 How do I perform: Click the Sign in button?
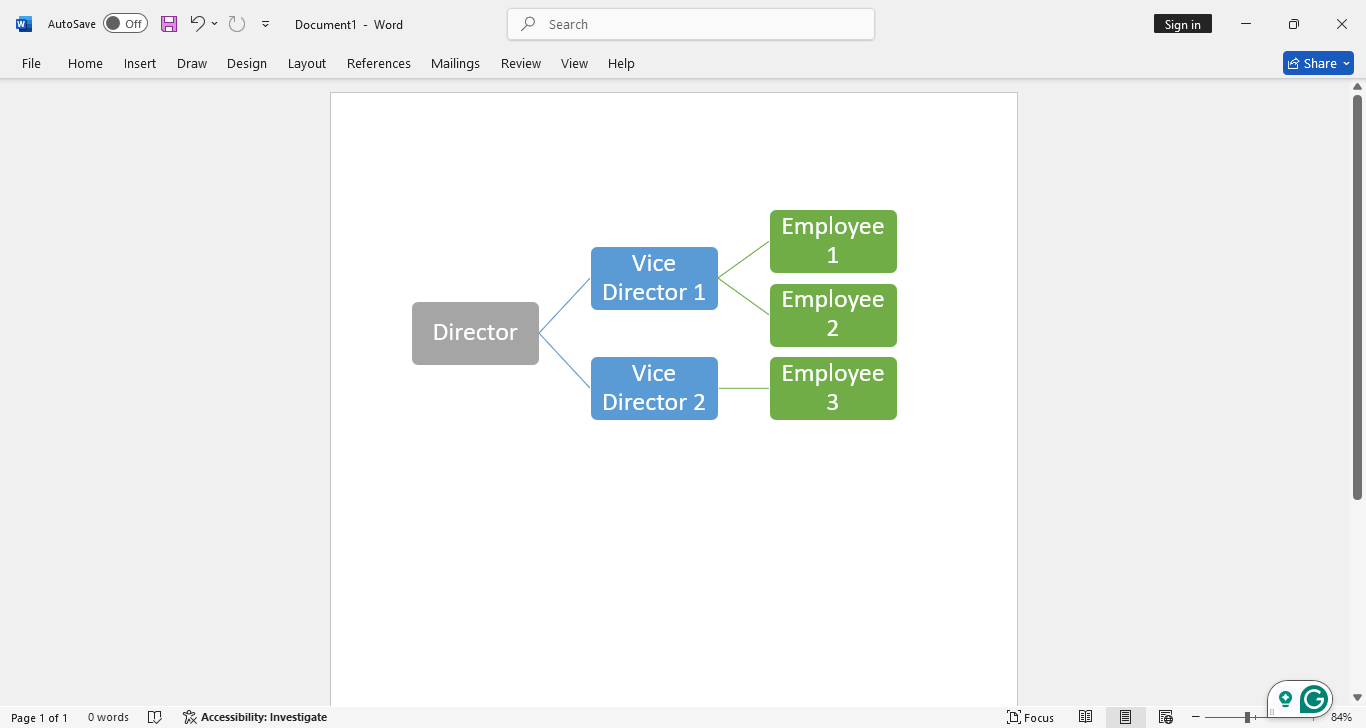coord(1182,23)
